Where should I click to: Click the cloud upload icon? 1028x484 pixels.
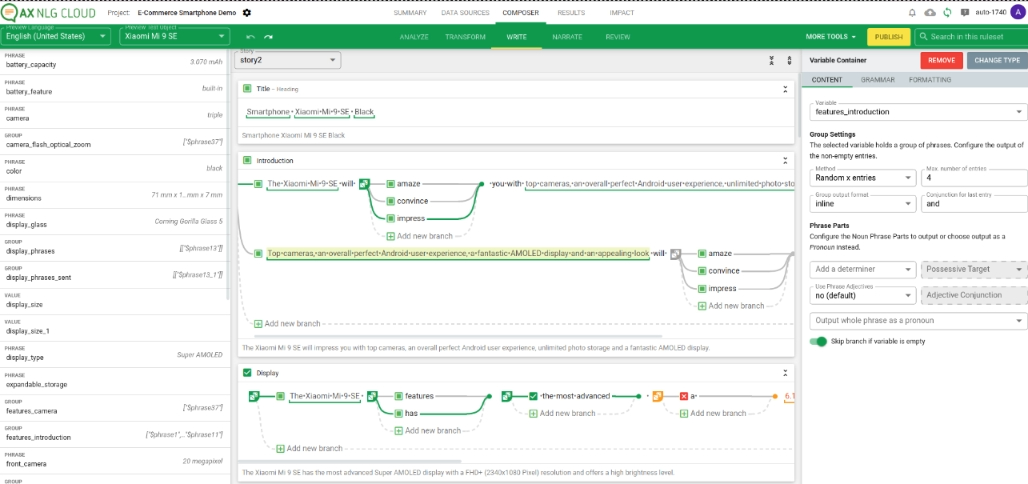pyautogui.click(x=930, y=12)
